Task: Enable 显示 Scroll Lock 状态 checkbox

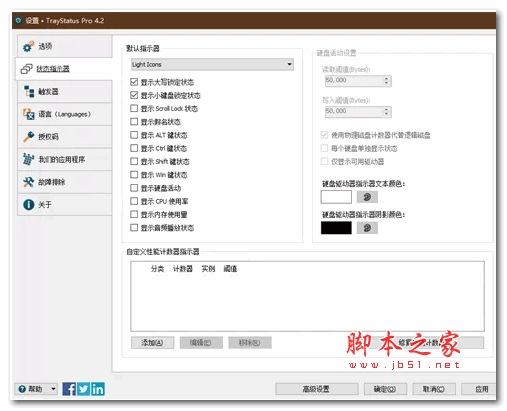Action: (134, 108)
